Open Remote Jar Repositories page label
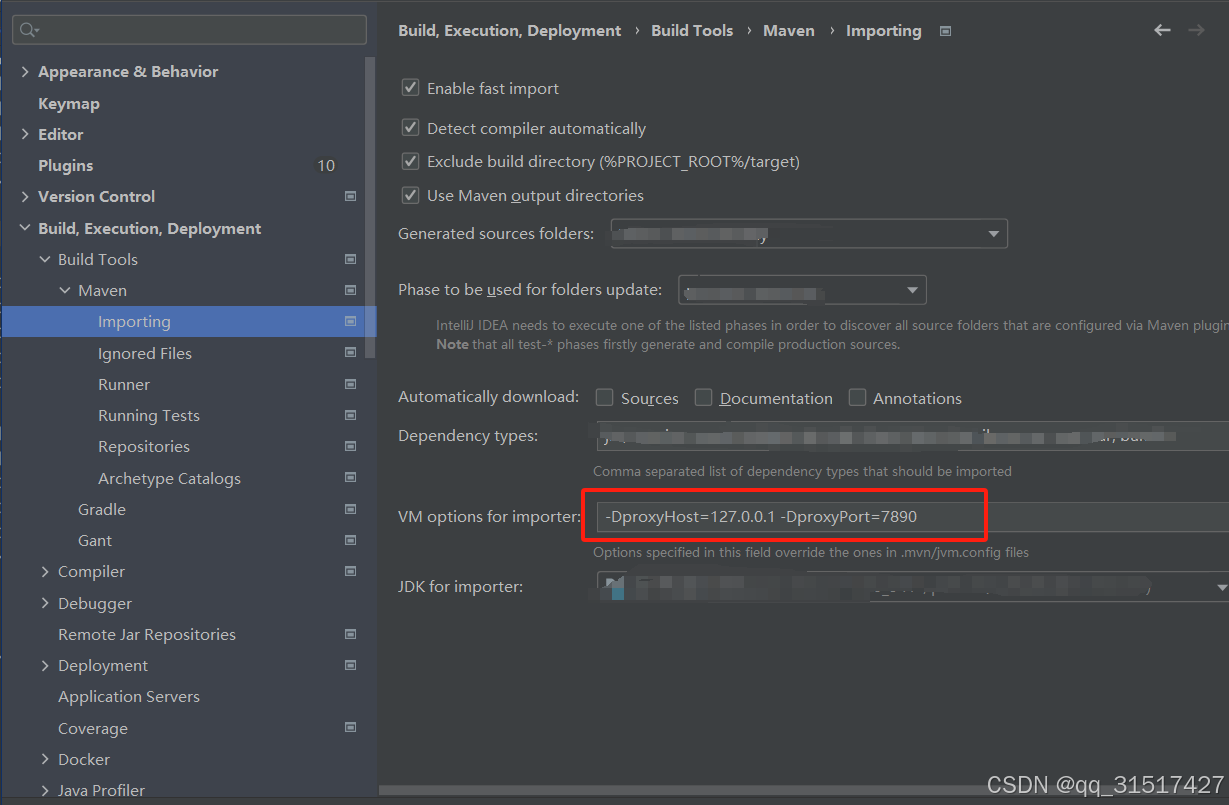The height and width of the screenshot is (805, 1229). click(147, 634)
